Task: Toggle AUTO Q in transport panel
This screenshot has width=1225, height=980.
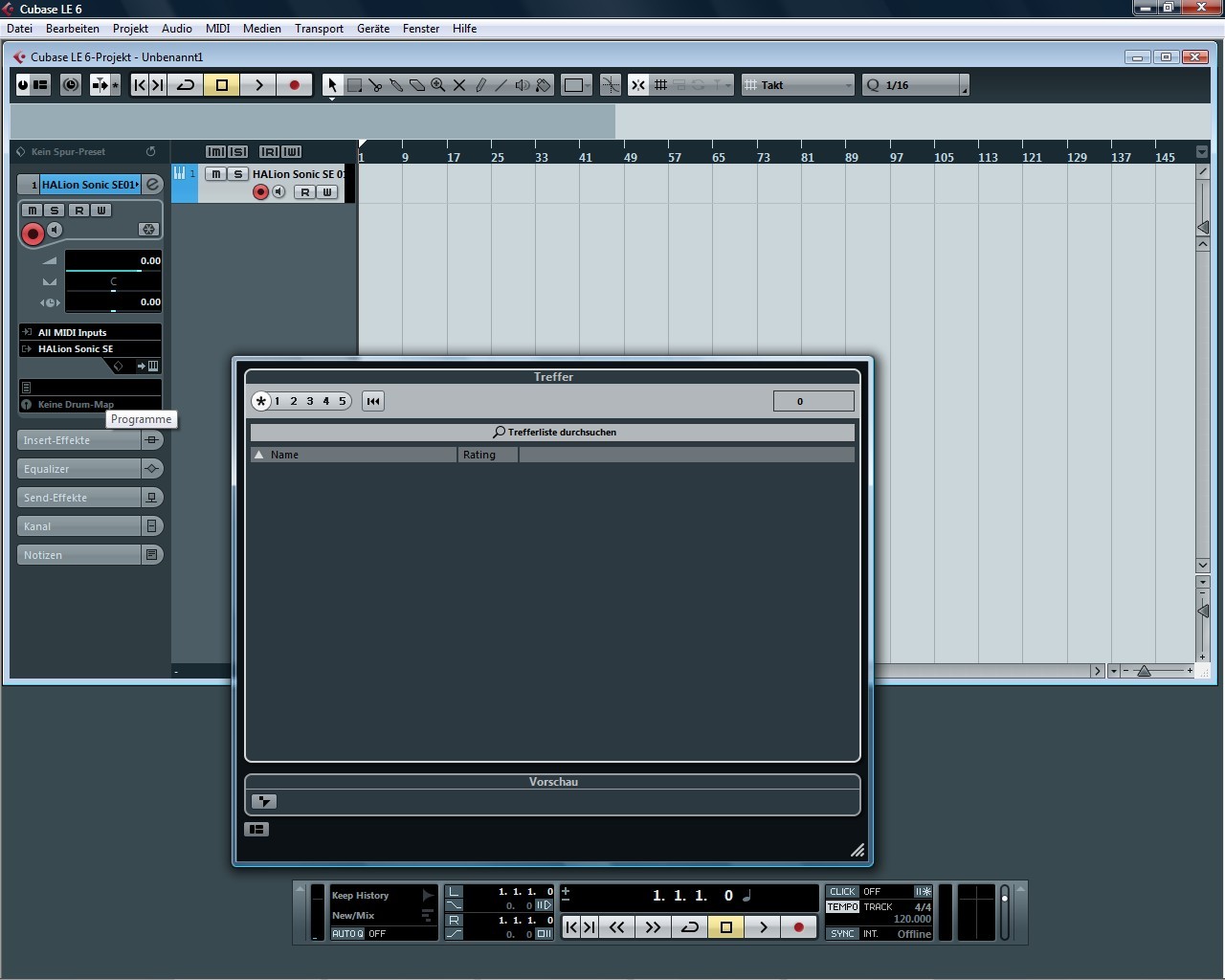Action: click(x=347, y=933)
